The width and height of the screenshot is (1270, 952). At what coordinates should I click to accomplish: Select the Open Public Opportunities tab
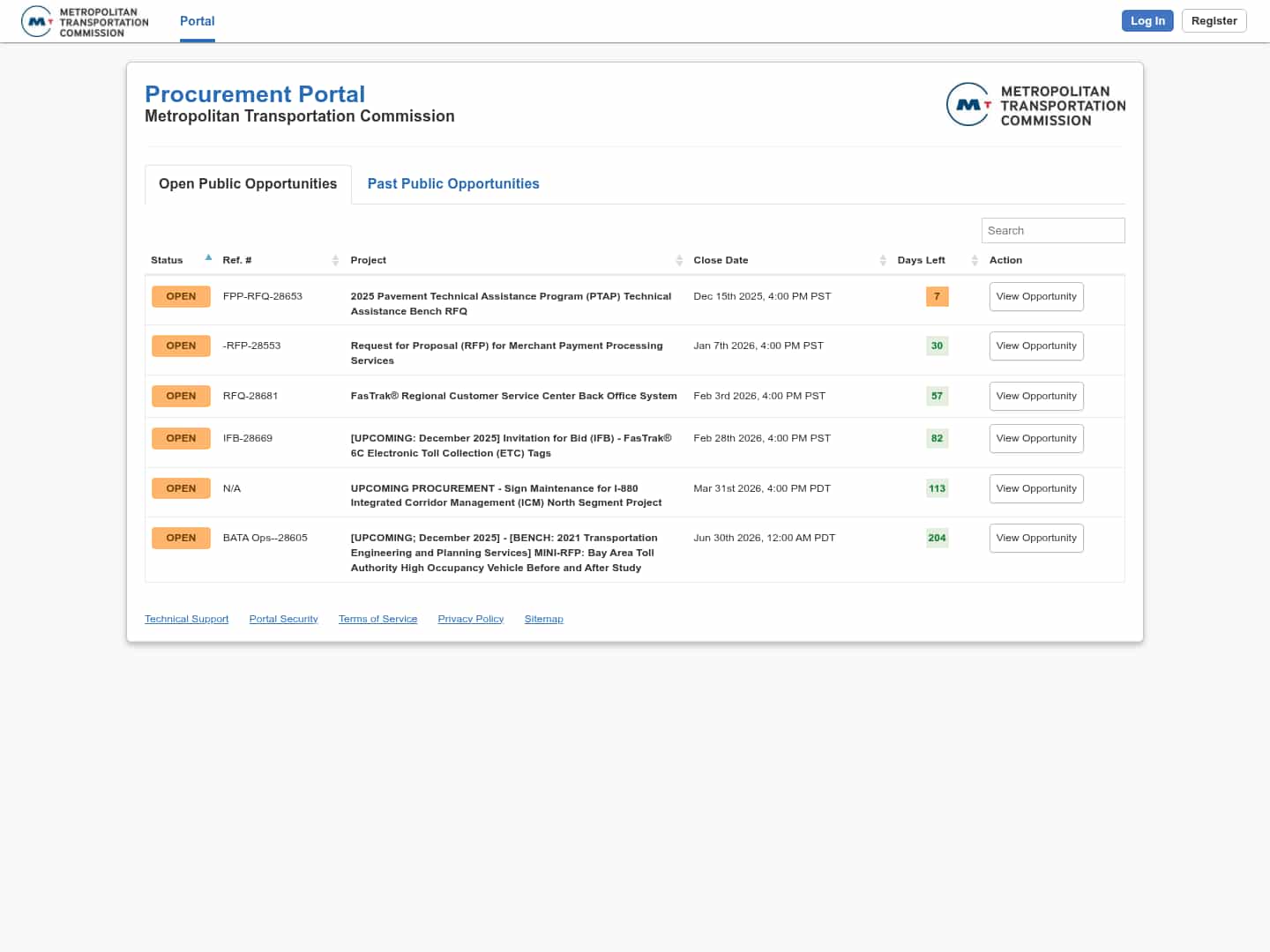248,184
